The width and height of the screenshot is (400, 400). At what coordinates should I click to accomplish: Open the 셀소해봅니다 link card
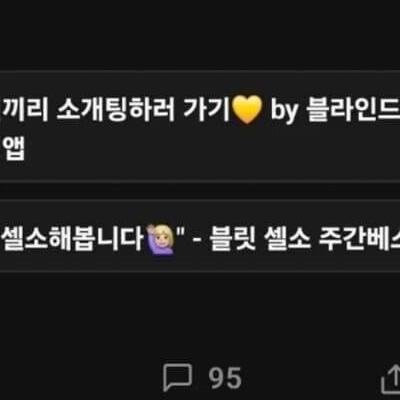tap(200, 236)
